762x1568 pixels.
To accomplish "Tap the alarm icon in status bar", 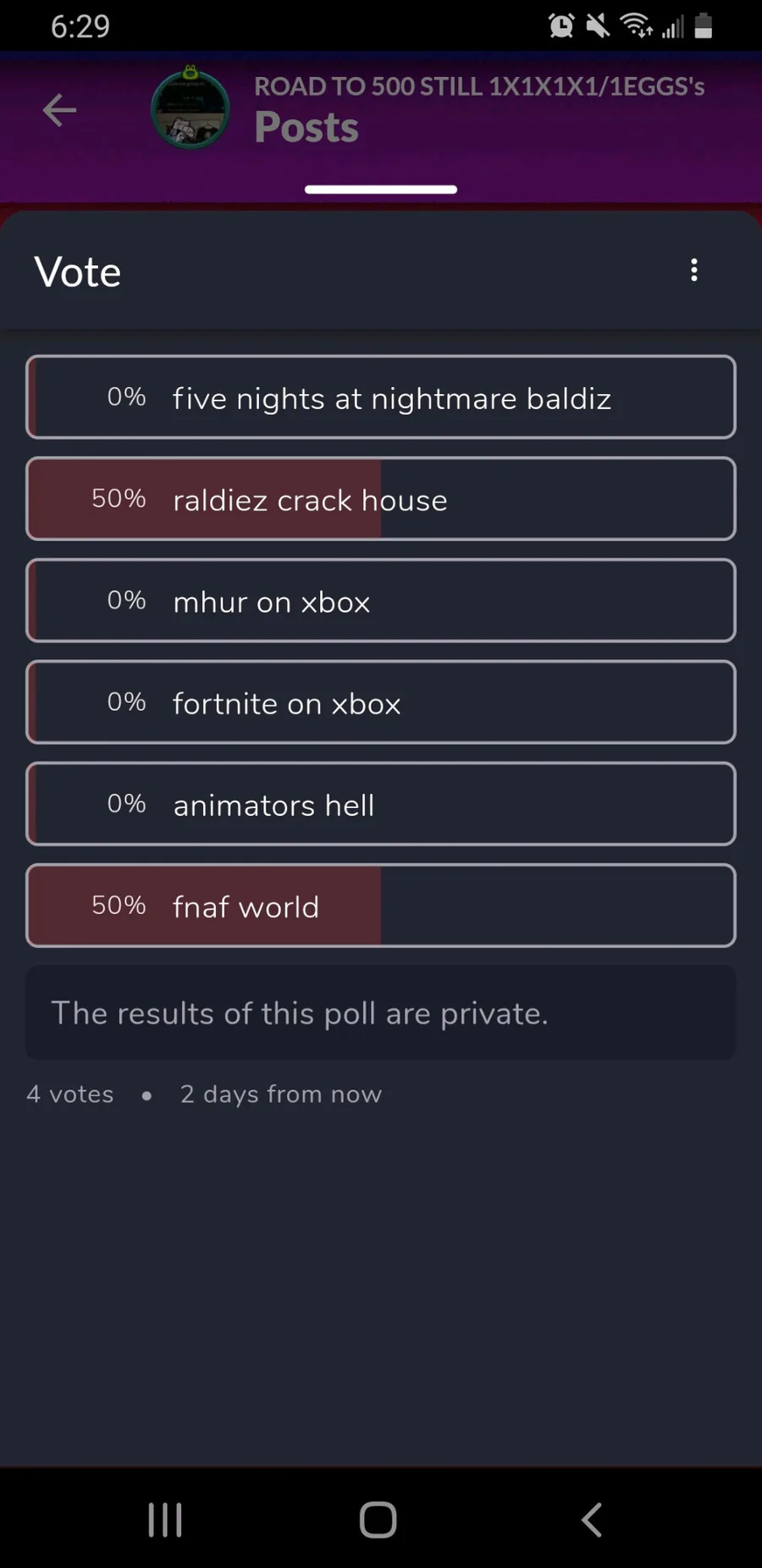I will tap(560, 26).
